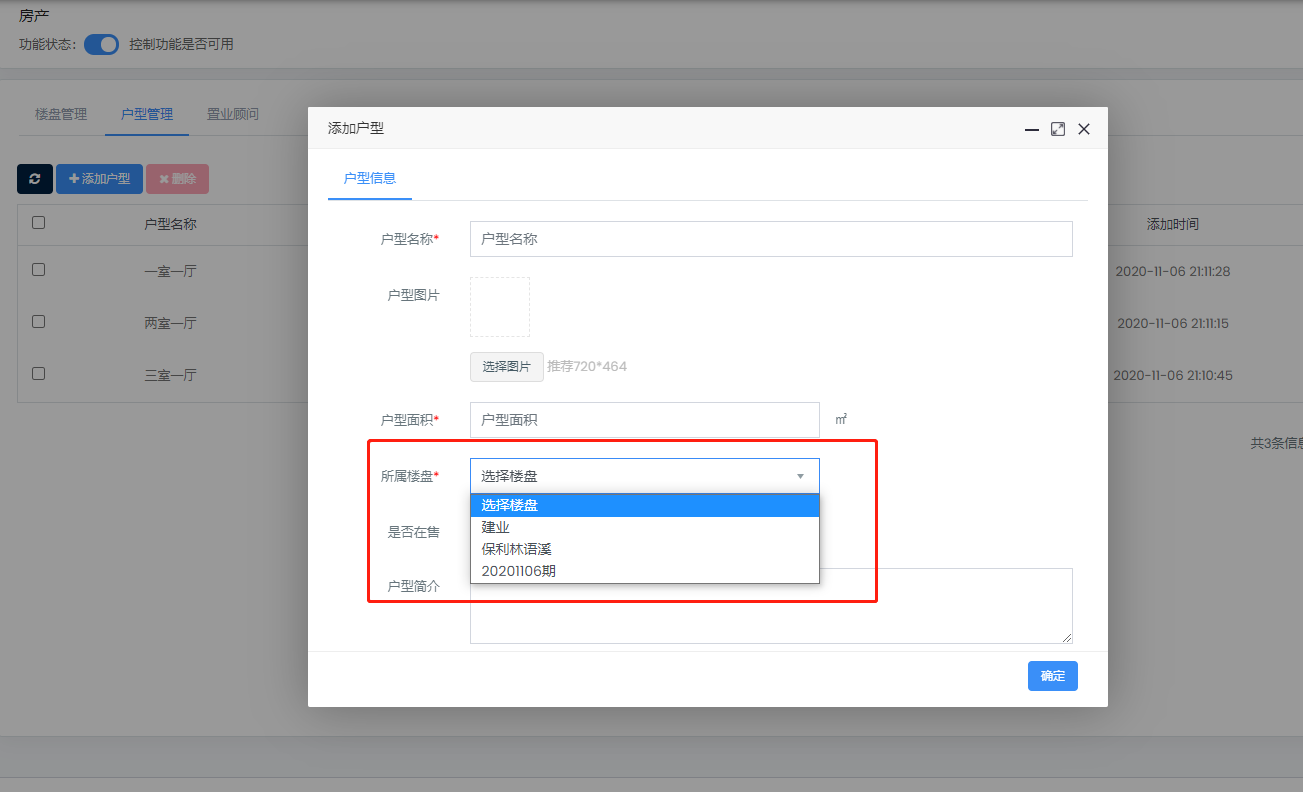This screenshot has height=792, width=1303.
Task: Choose 保利林语溪 in the dropdown list
Action: point(516,549)
